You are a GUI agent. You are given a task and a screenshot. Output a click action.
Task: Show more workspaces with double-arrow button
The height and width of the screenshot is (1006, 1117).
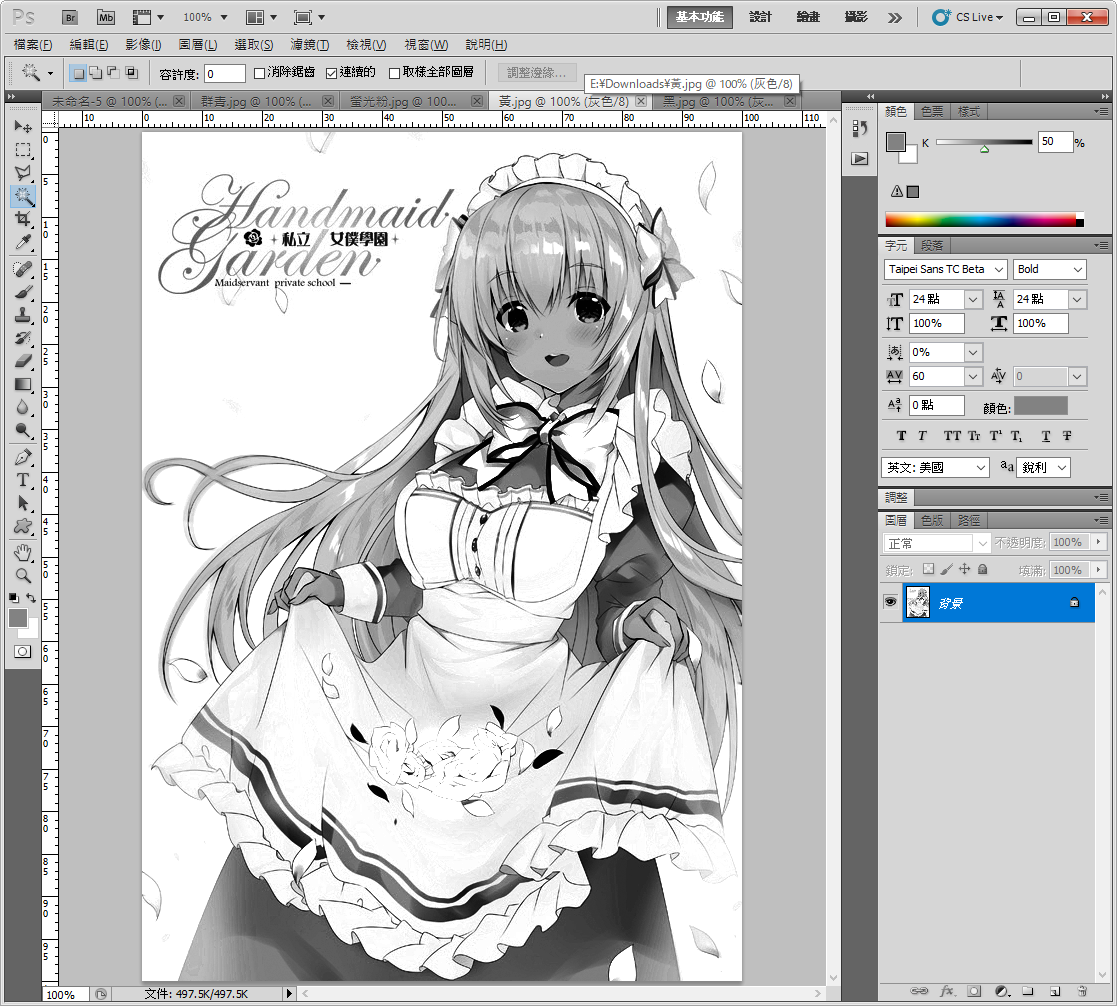pyautogui.click(x=895, y=18)
